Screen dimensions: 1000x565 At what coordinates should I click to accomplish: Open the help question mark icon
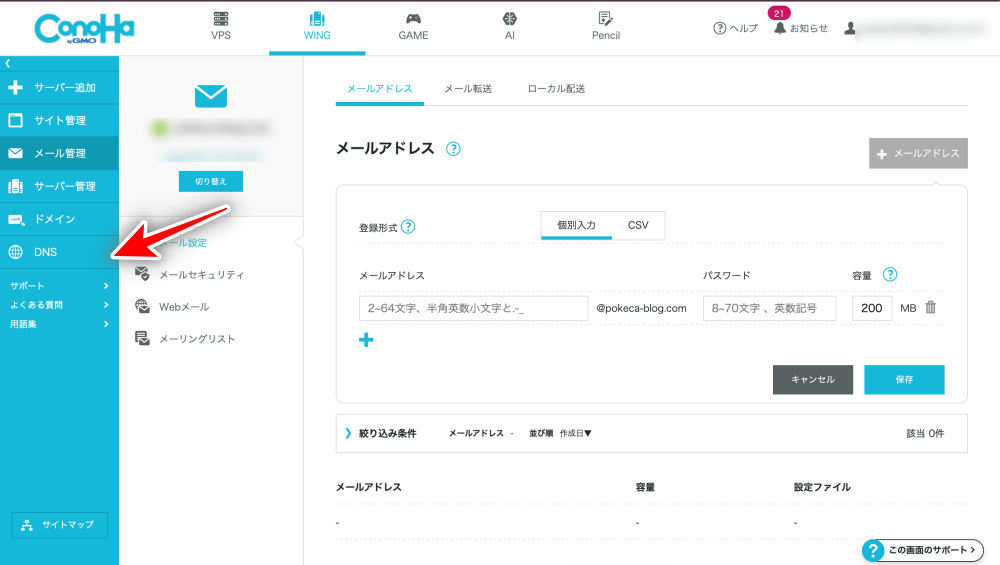[x=719, y=28]
